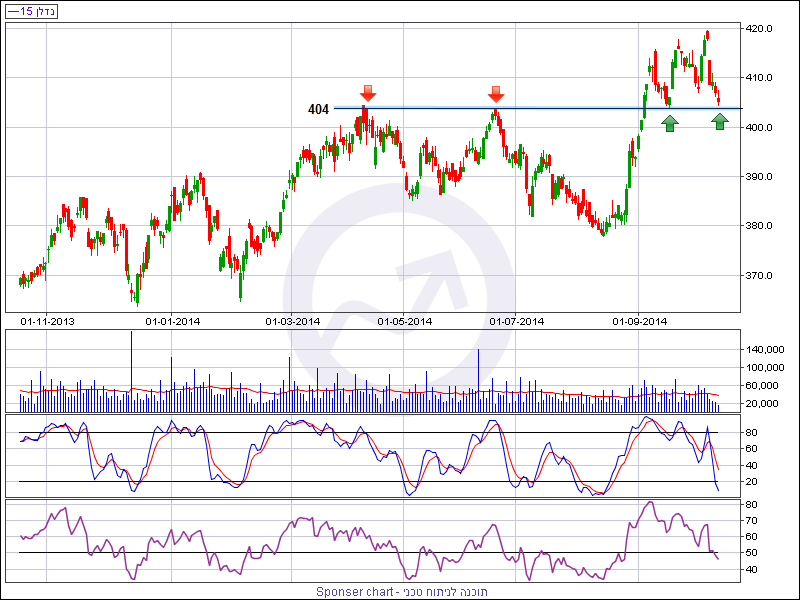The width and height of the screenshot is (800, 600).
Task: Click the green up arrow under the mid-September low
Action: (x=670, y=123)
